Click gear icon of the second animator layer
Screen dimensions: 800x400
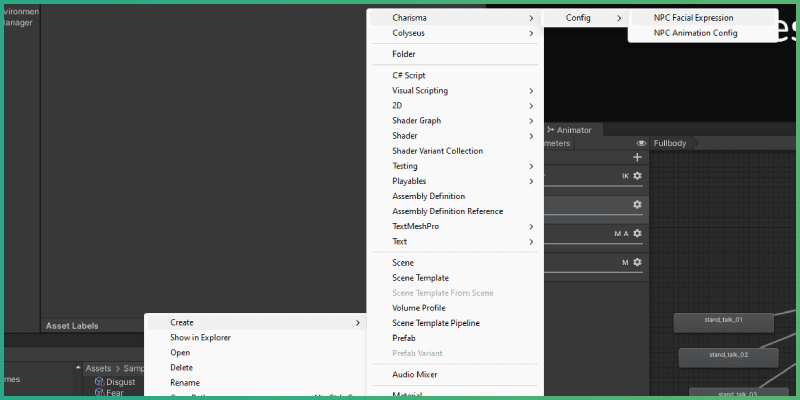pos(637,205)
